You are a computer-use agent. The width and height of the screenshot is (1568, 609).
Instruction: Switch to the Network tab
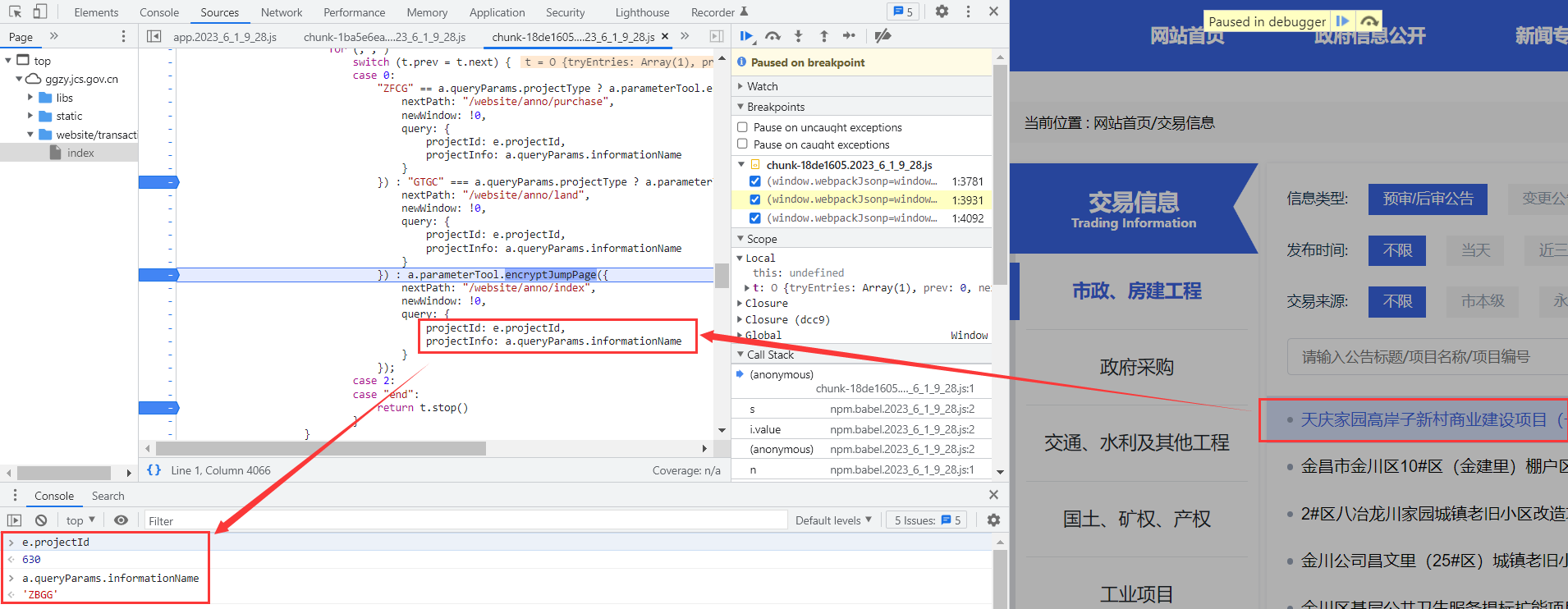click(x=281, y=12)
